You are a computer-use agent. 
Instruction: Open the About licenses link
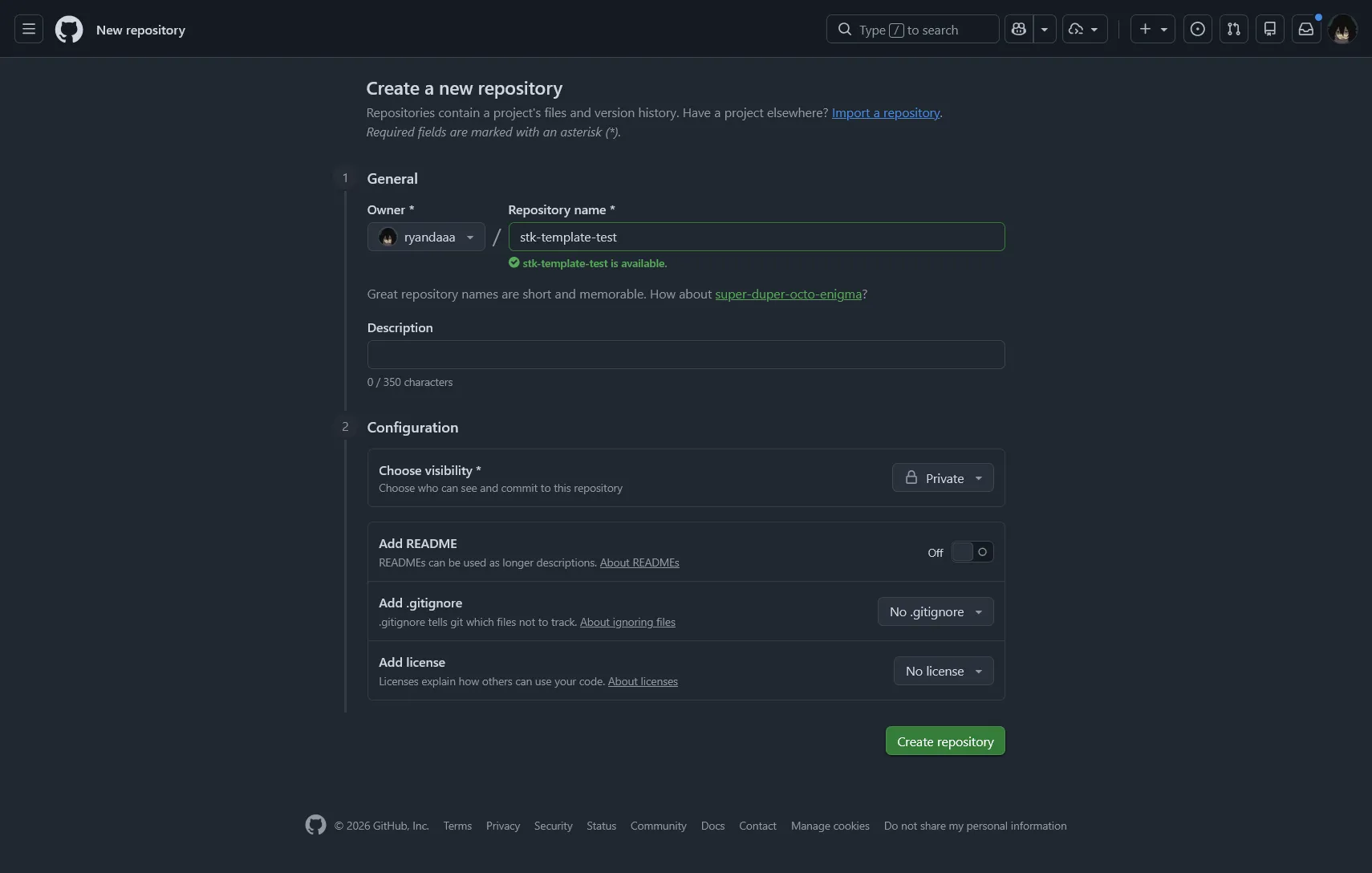pyautogui.click(x=643, y=682)
